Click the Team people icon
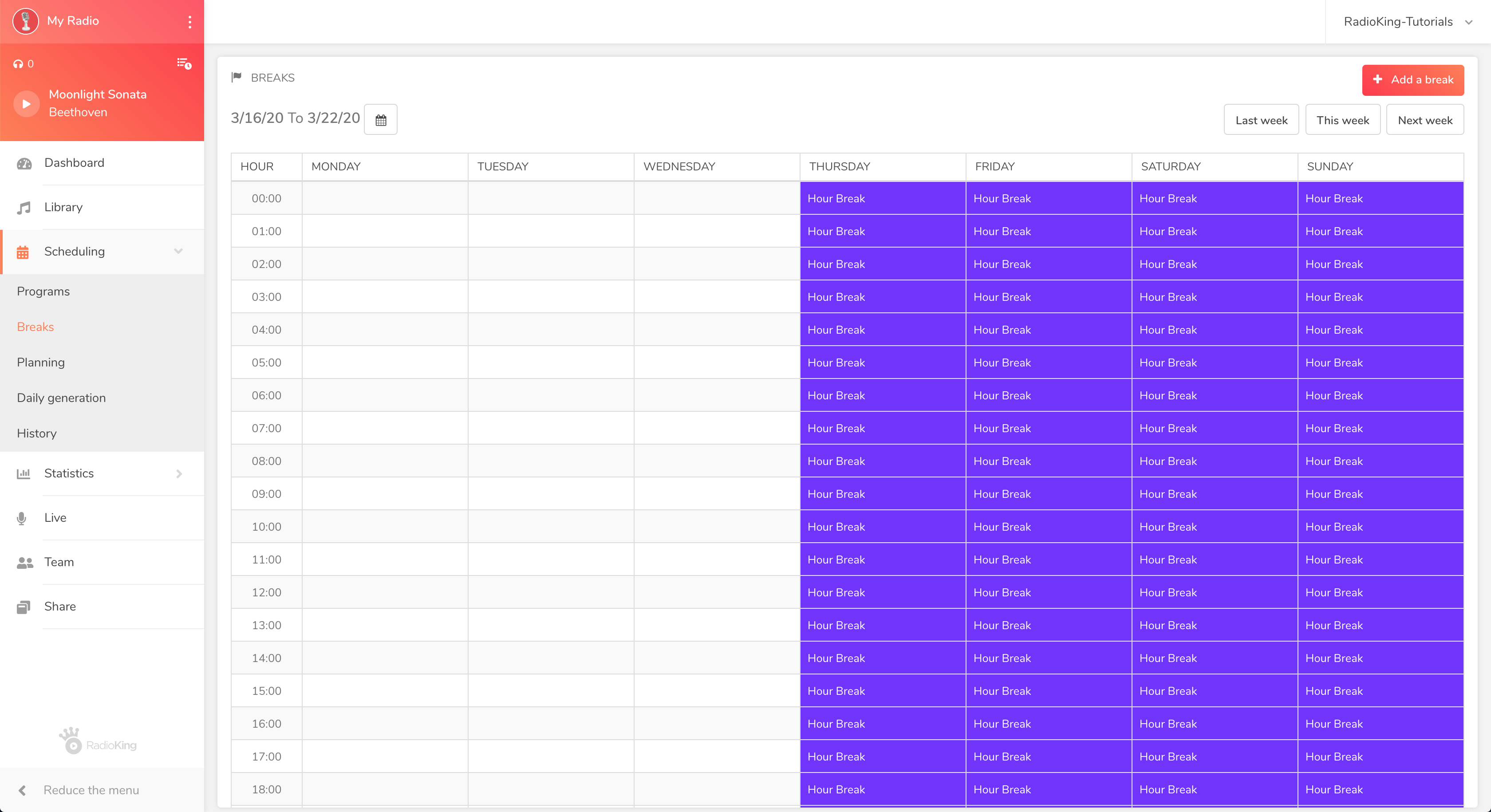Viewport: 1491px width, 812px height. point(25,563)
